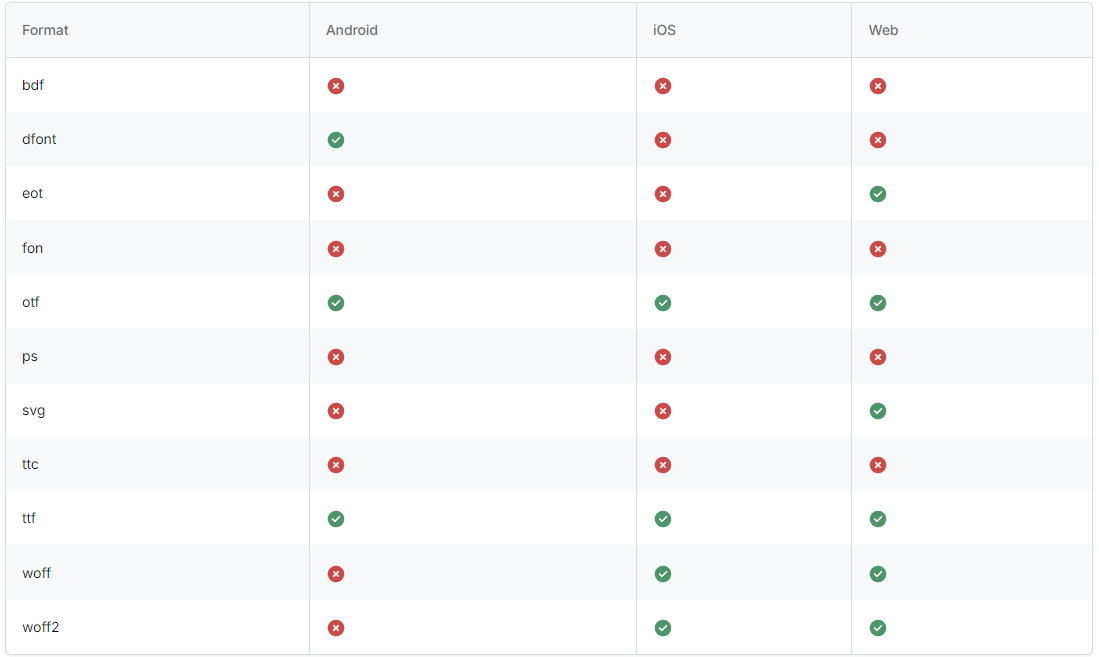Select the otf format row label
The height and width of the screenshot is (657, 1099).
(x=30, y=302)
